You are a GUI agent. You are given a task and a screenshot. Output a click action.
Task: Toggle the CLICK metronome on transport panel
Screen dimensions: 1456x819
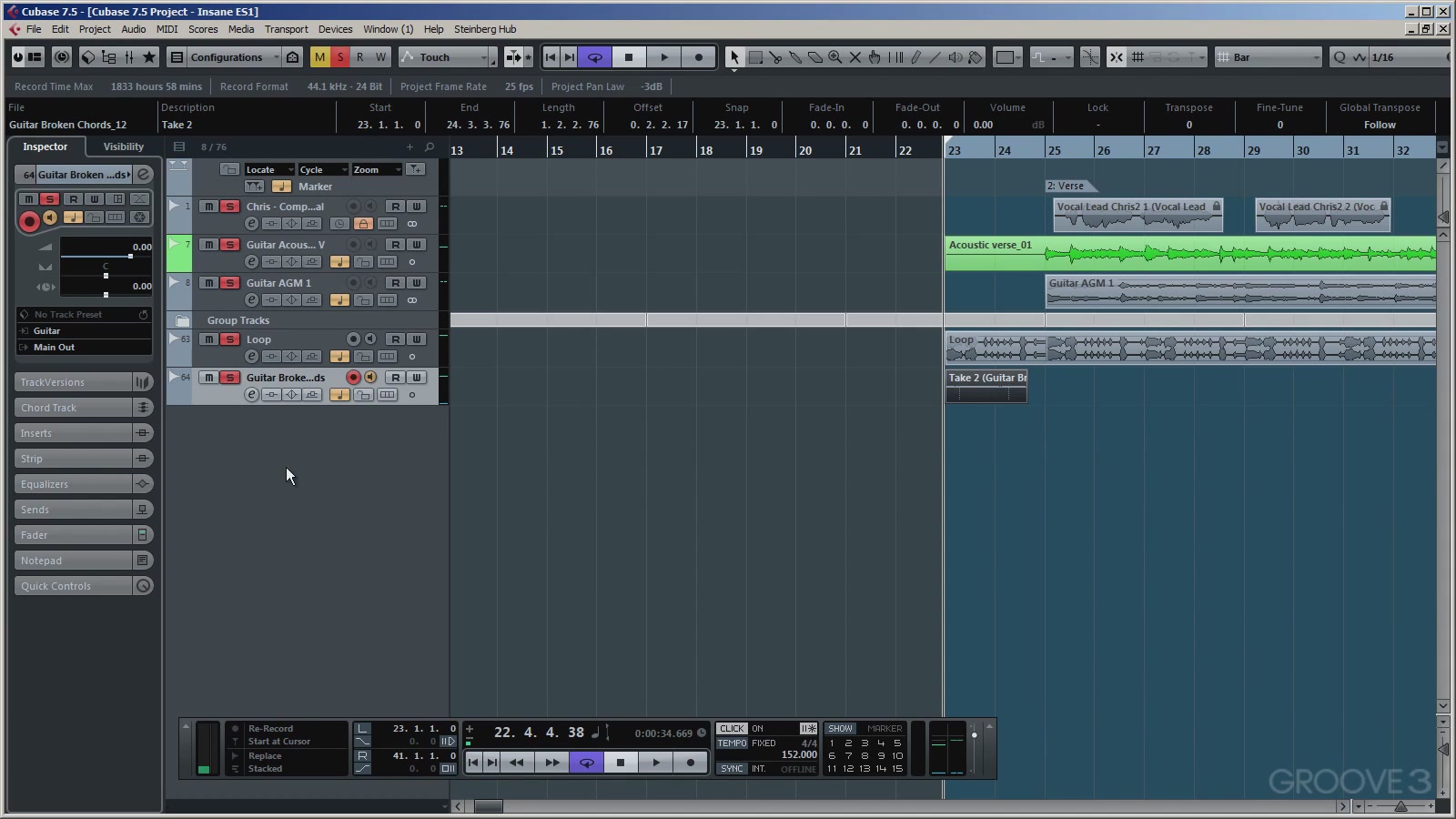[732, 728]
